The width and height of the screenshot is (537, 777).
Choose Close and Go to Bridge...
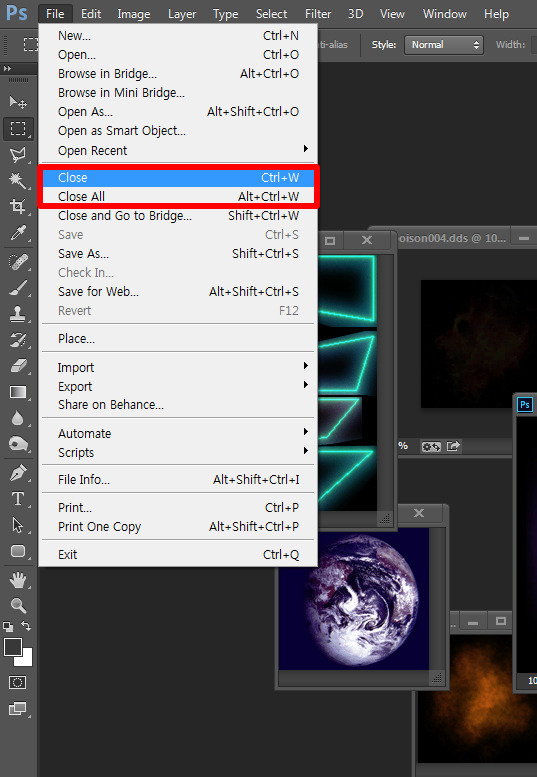(x=178, y=216)
